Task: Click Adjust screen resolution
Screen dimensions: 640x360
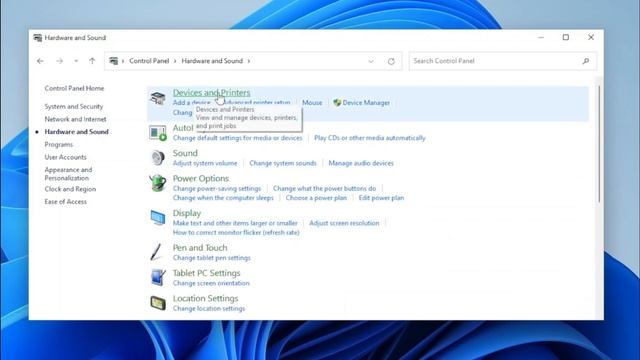Action: tap(344, 223)
